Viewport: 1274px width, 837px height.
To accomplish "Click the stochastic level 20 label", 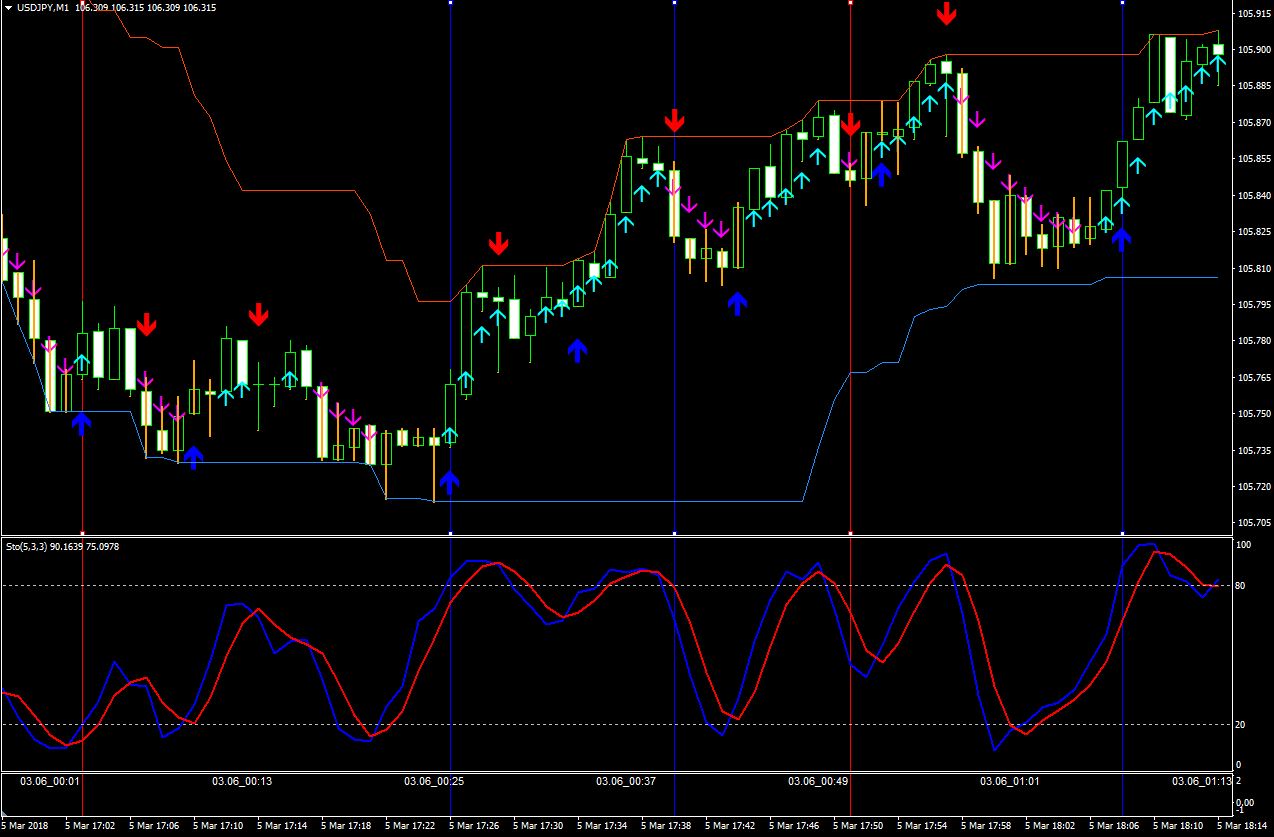I will 1241,725.
